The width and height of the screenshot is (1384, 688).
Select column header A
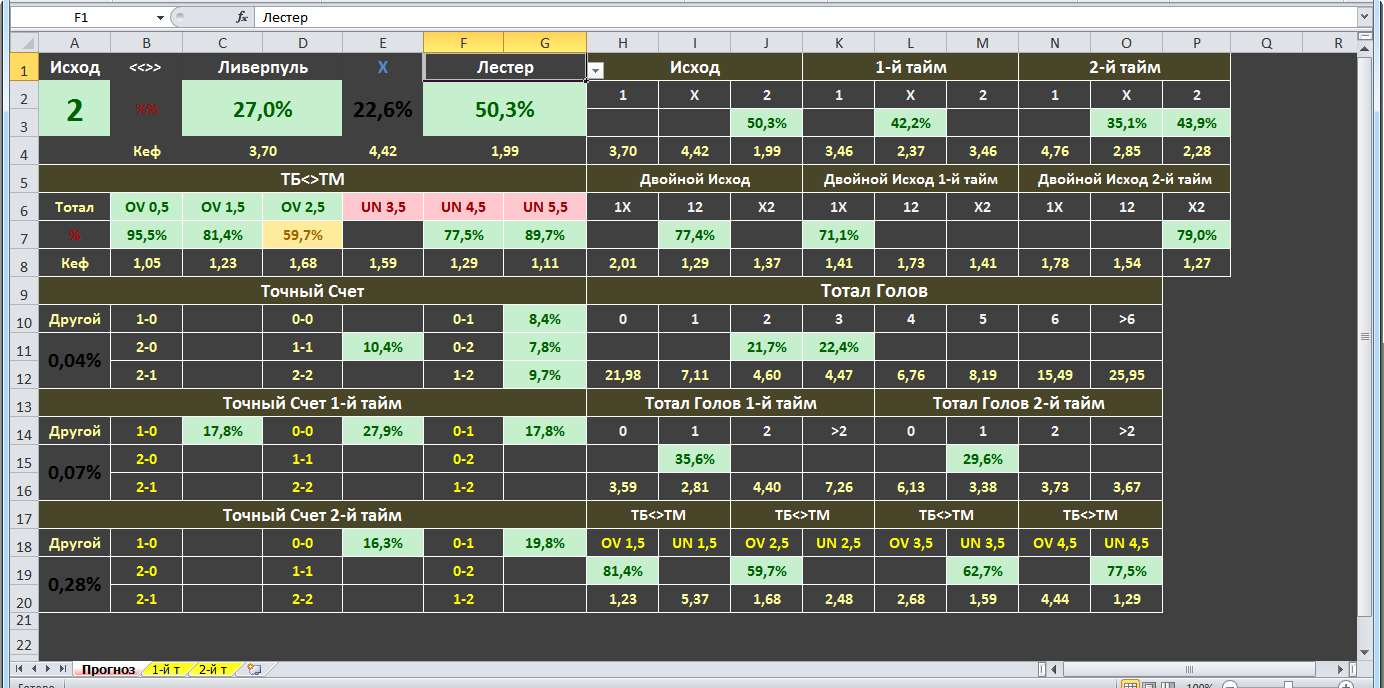[75, 42]
